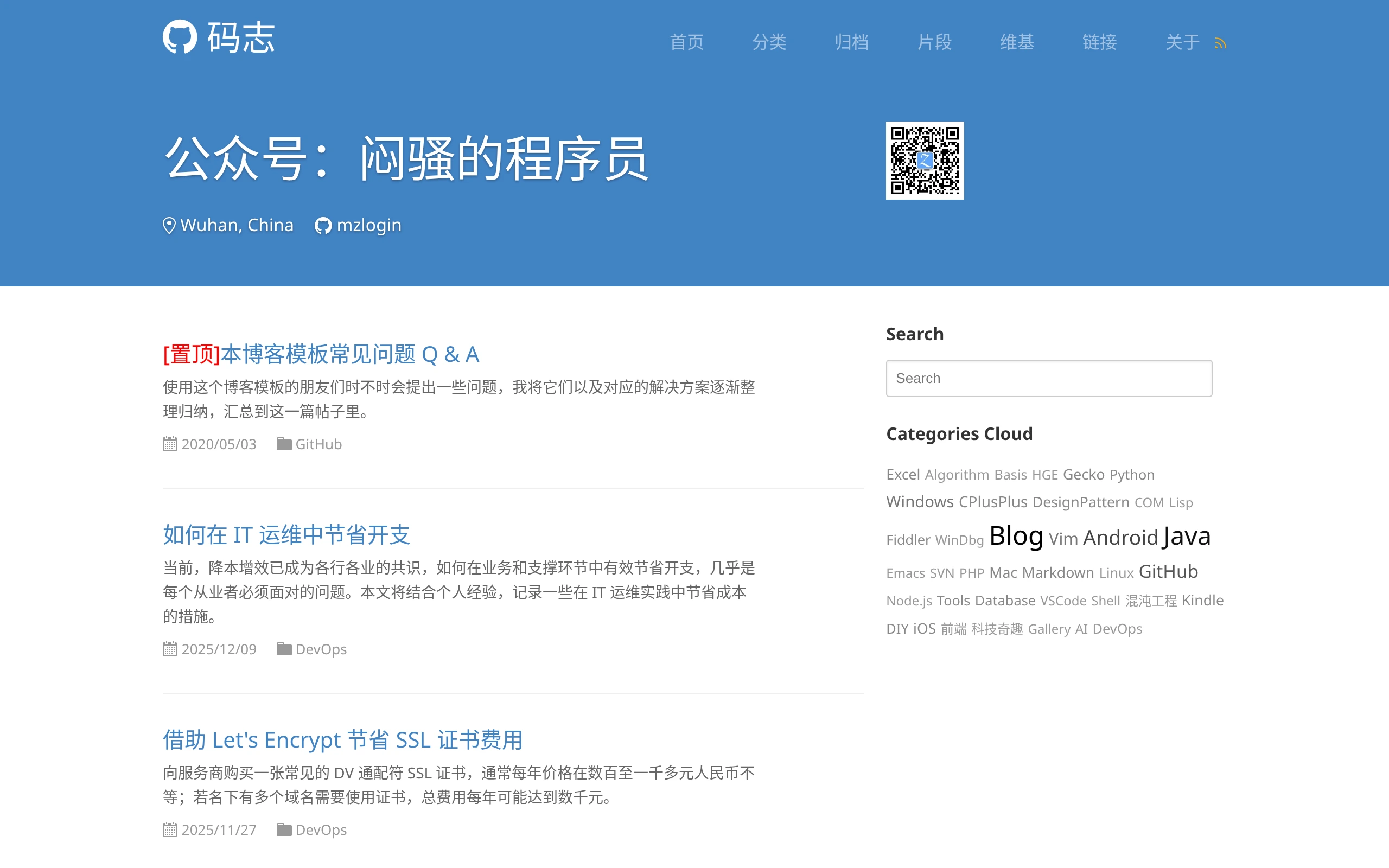
Task: Open the pinned post 本博客模板常见问题 Q & A
Action: coord(349,354)
